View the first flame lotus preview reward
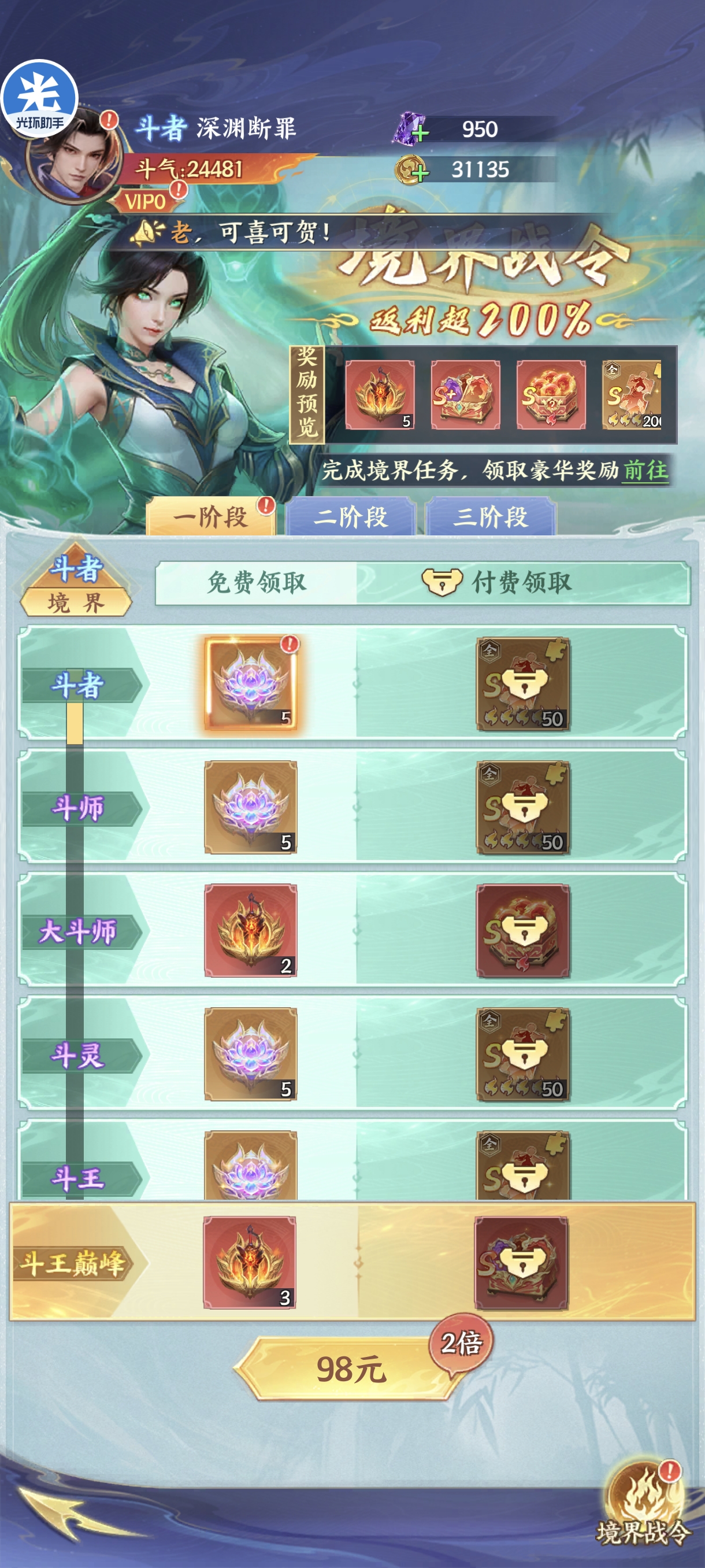The height and width of the screenshot is (1568, 705). (x=380, y=394)
